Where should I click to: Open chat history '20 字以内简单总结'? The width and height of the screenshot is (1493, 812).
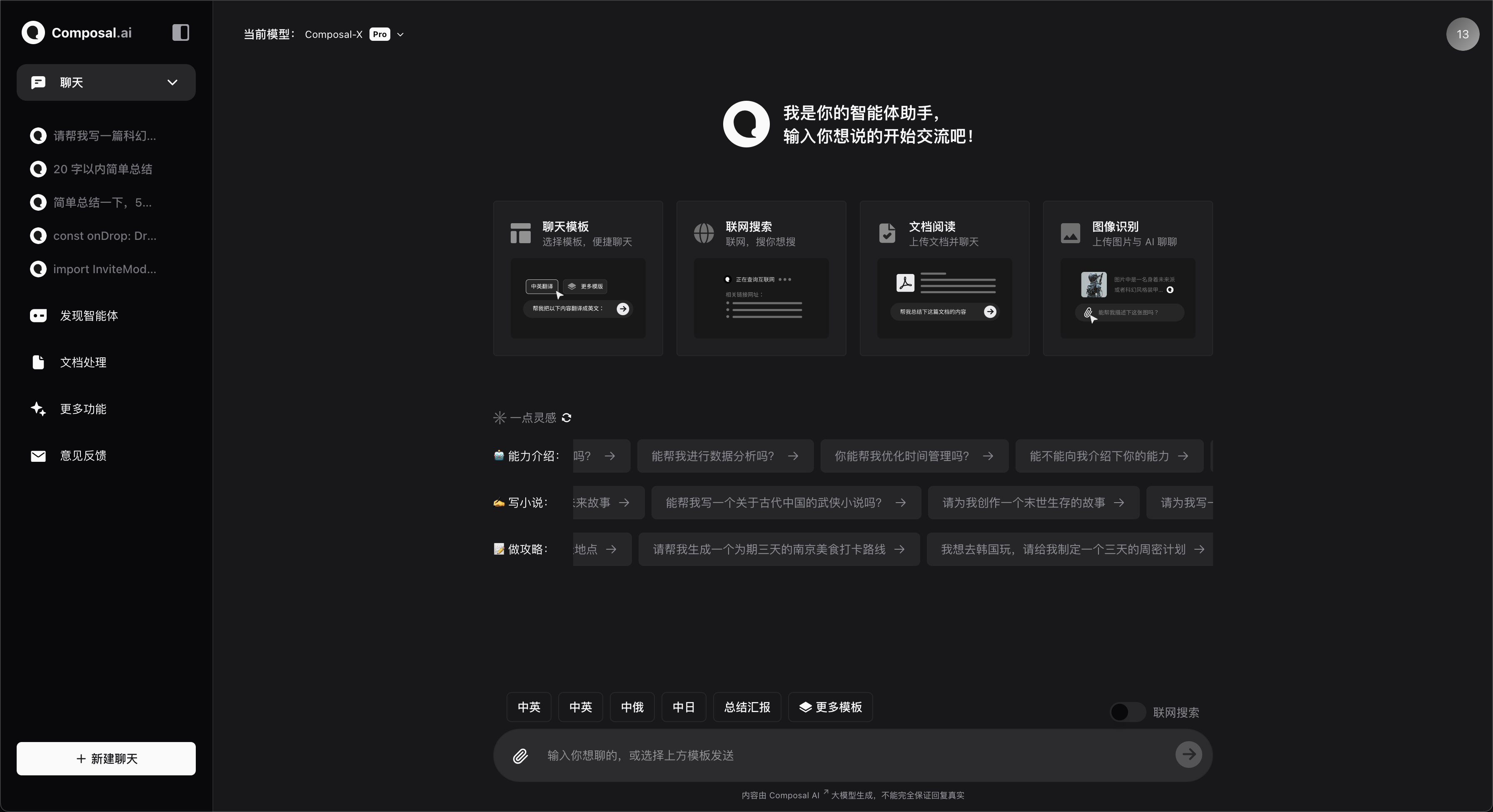102,169
